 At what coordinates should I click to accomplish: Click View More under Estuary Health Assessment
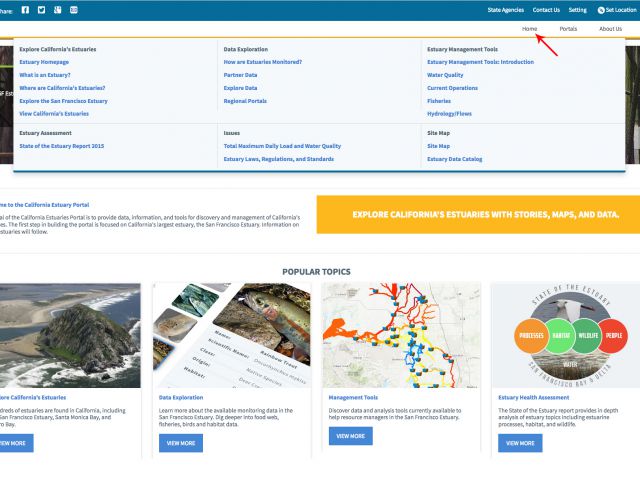[520, 443]
